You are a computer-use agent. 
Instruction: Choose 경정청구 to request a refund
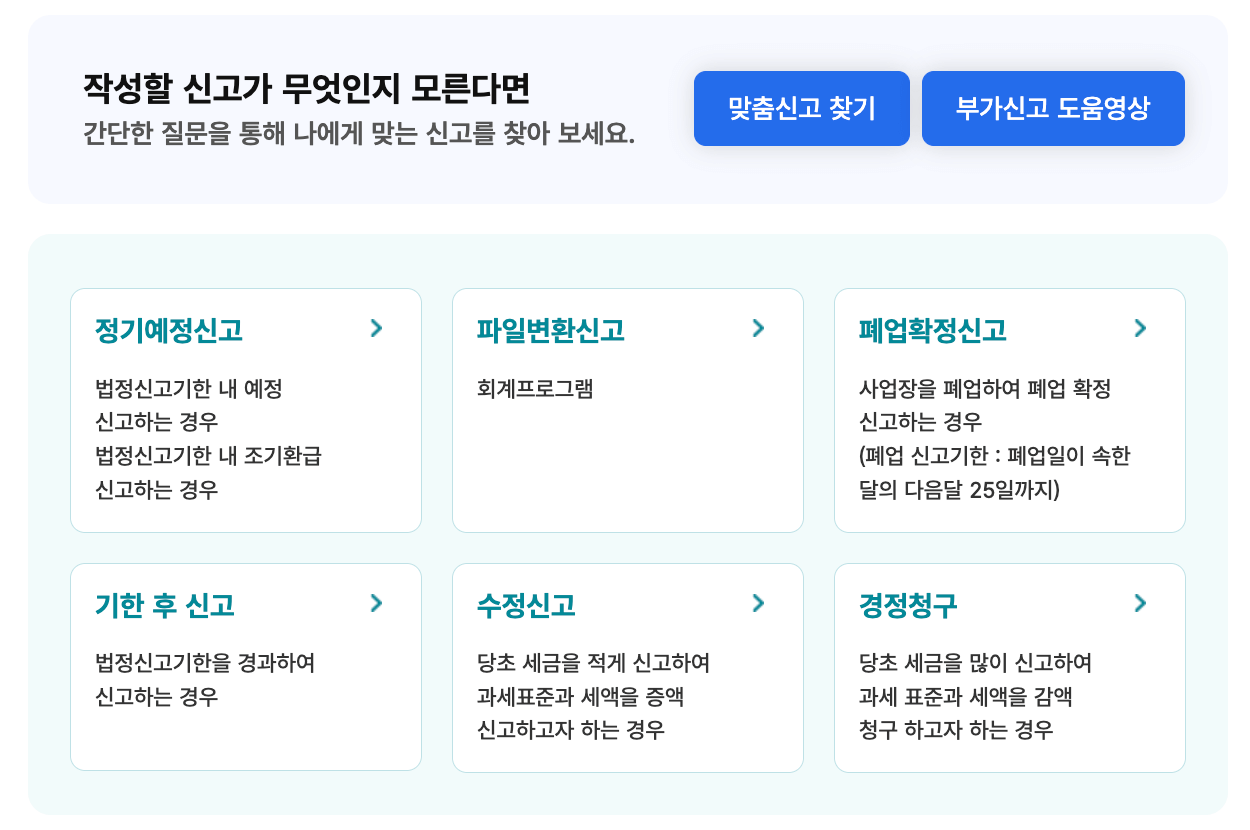(896, 605)
